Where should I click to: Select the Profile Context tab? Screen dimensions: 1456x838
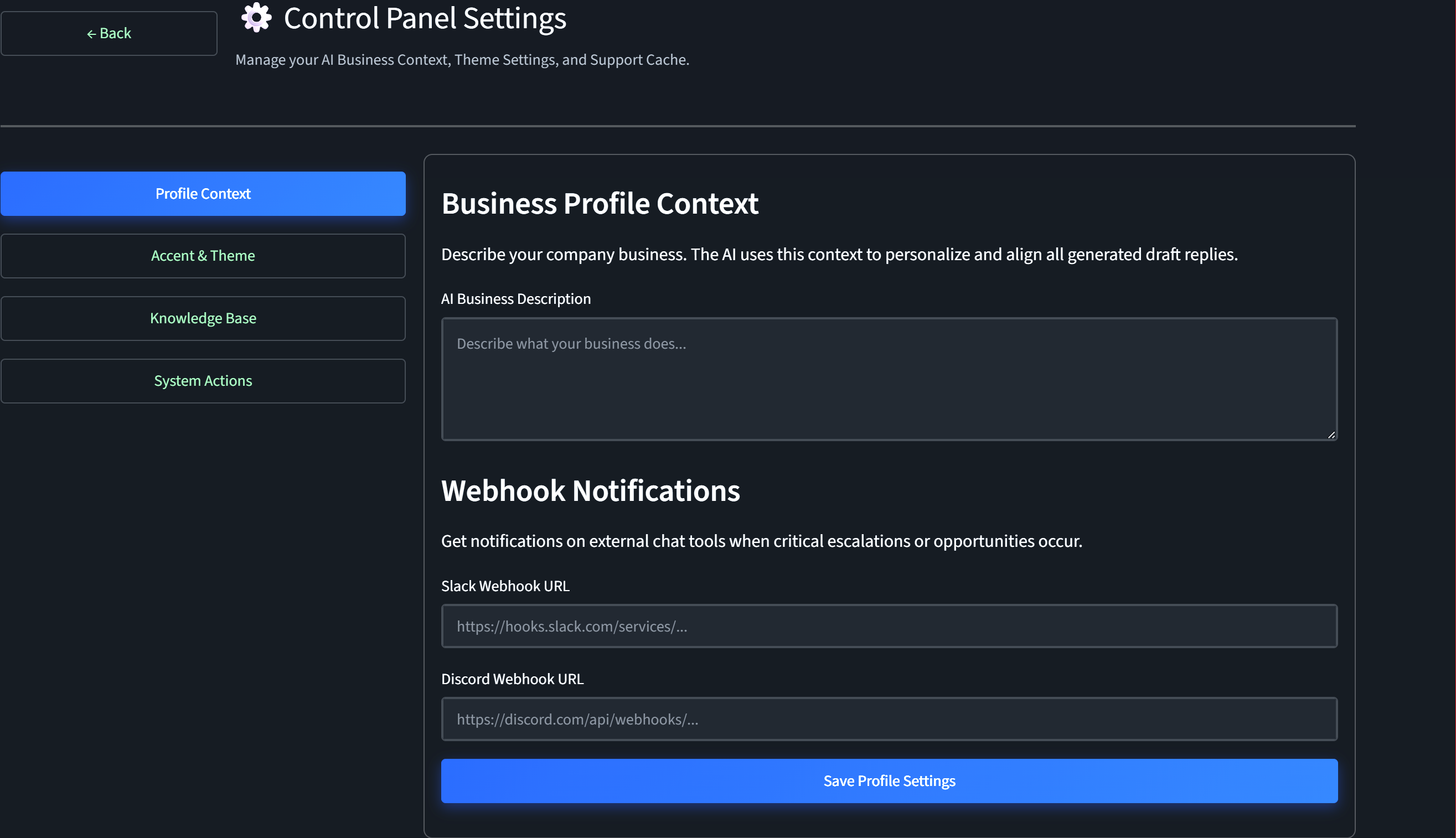203,193
